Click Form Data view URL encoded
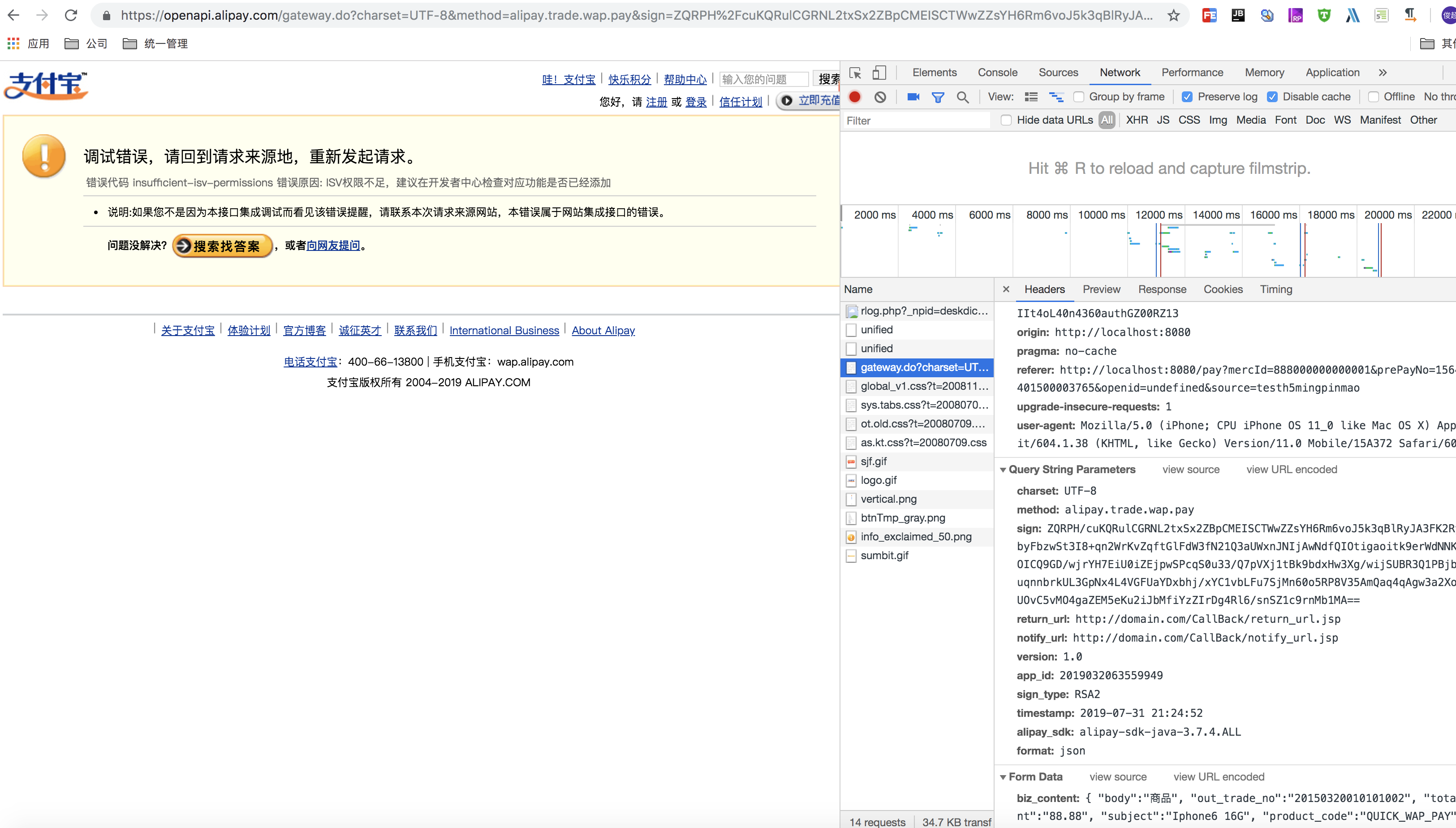Viewport: 1456px width, 828px height. pos(1219,777)
